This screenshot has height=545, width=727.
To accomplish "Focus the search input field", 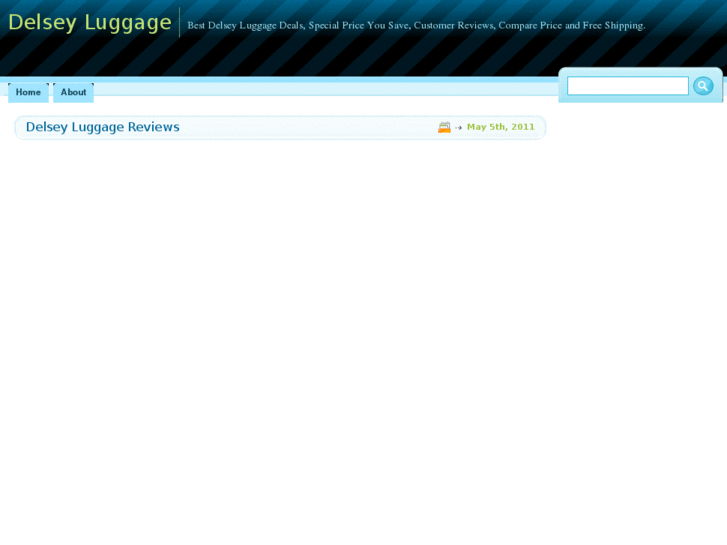I will click(x=628, y=86).
